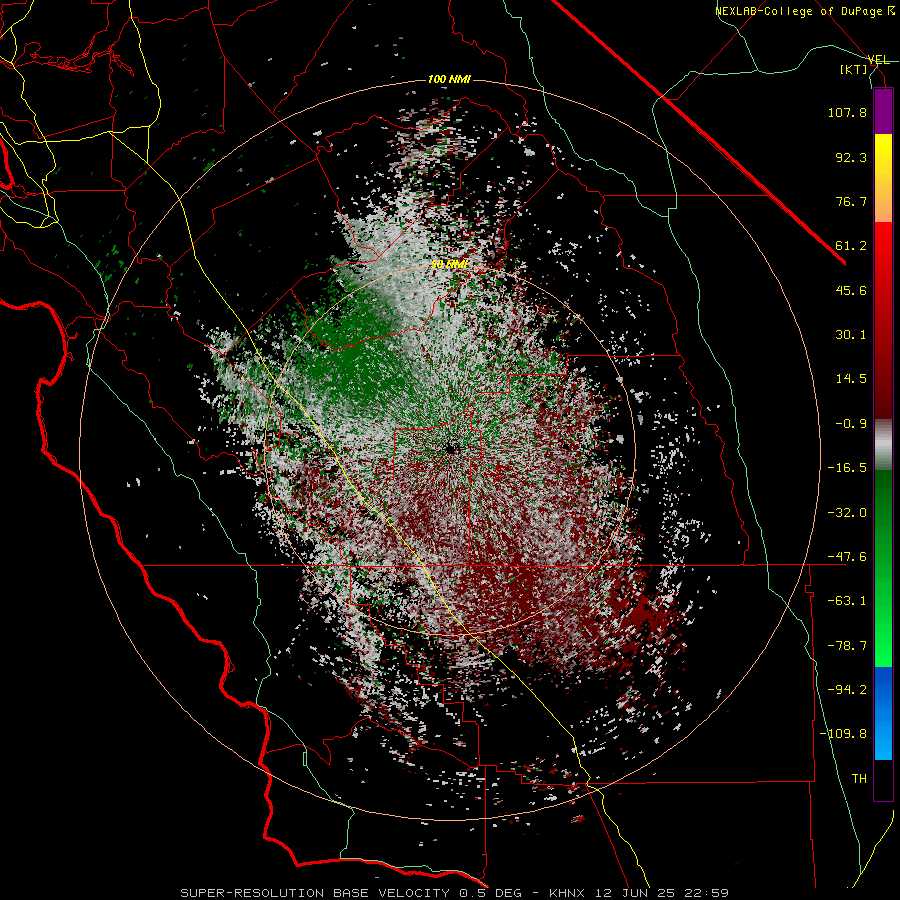Click the -16.5 velocity scale value
Image resolution: width=900 pixels, height=900 pixels.
[x=847, y=468]
